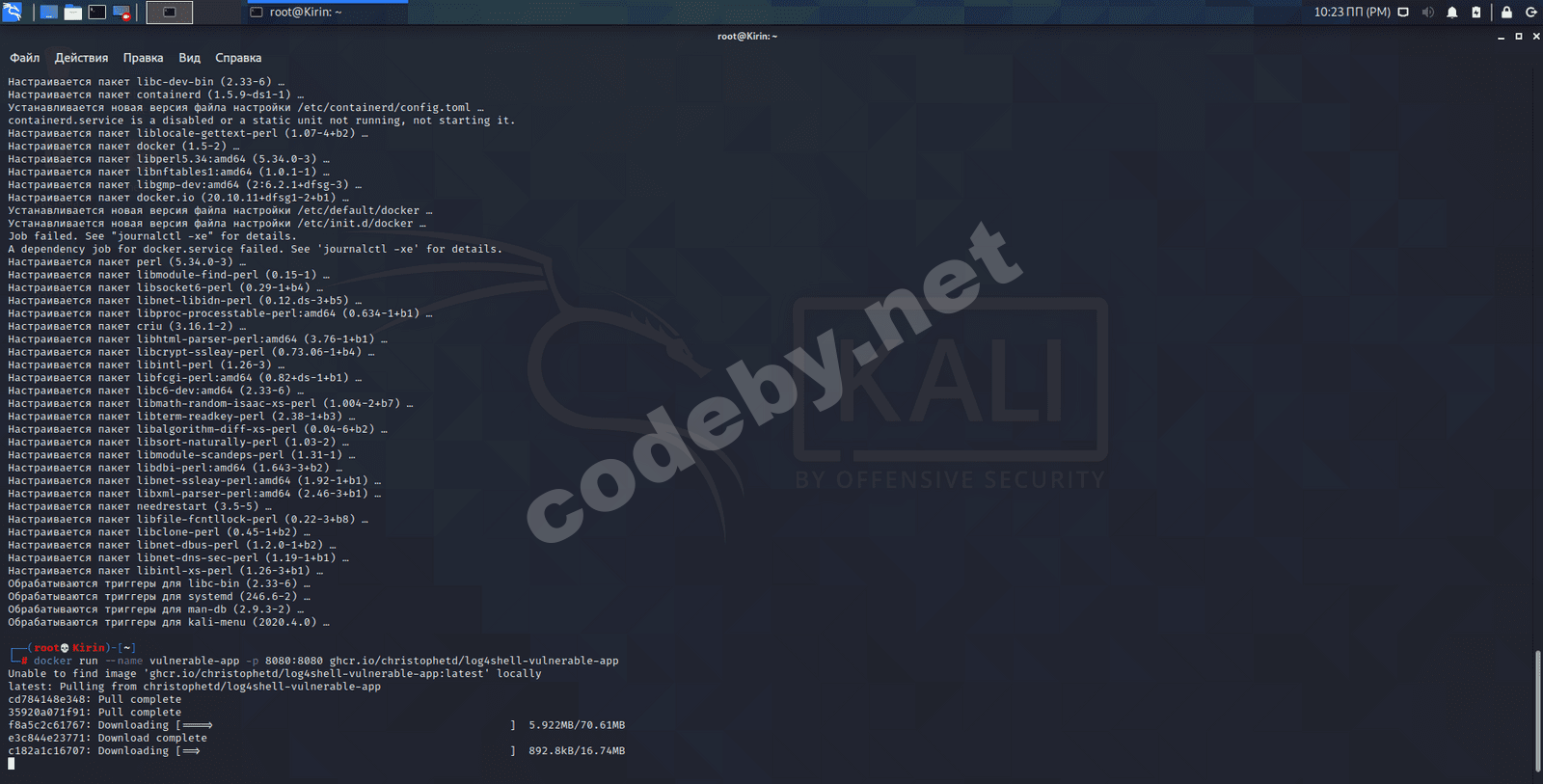
Task: Click the 'cd784148e348: Pull complete' line
Action: coord(95,699)
